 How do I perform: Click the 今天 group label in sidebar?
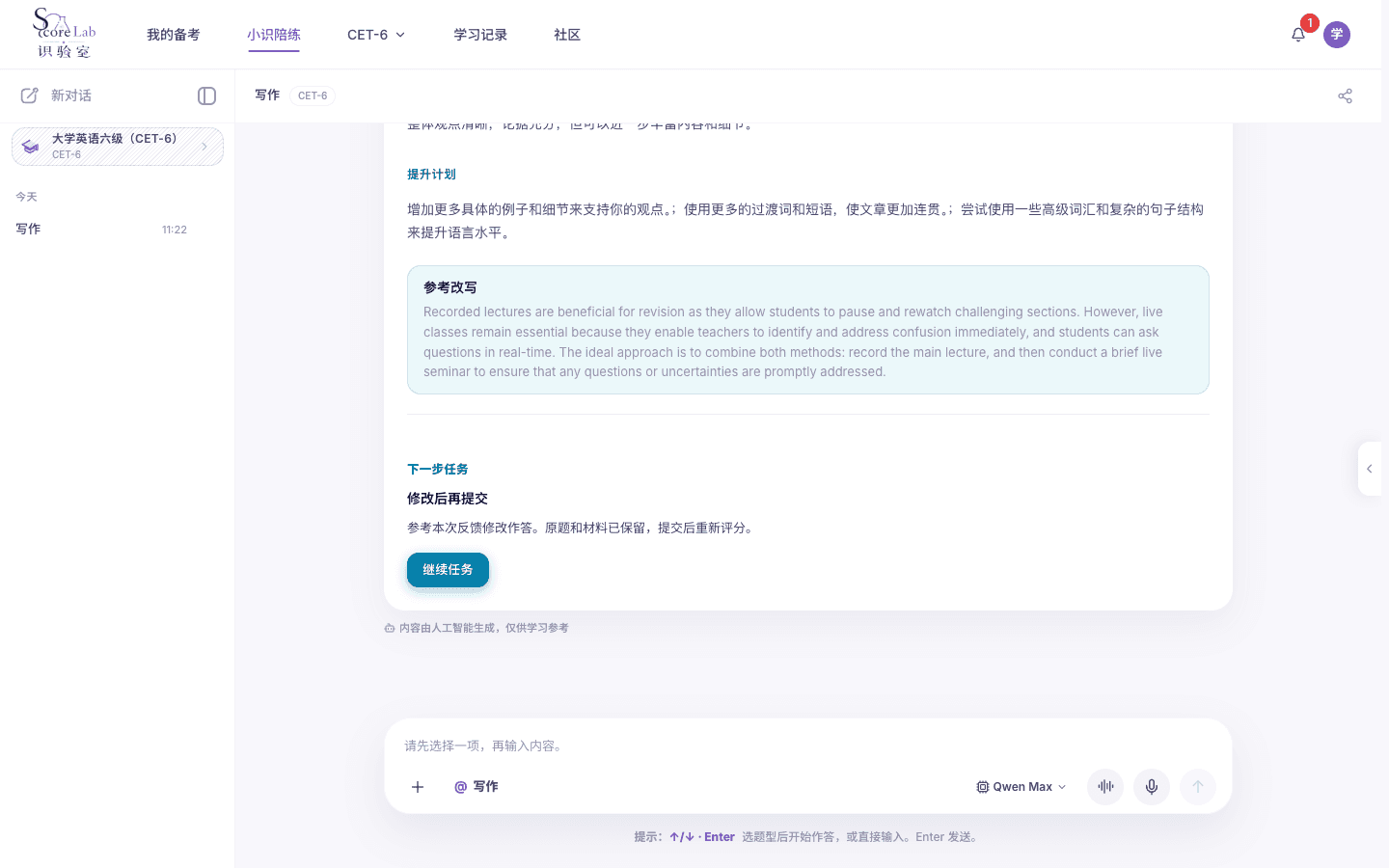pyautogui.click(x=26, y=197)
